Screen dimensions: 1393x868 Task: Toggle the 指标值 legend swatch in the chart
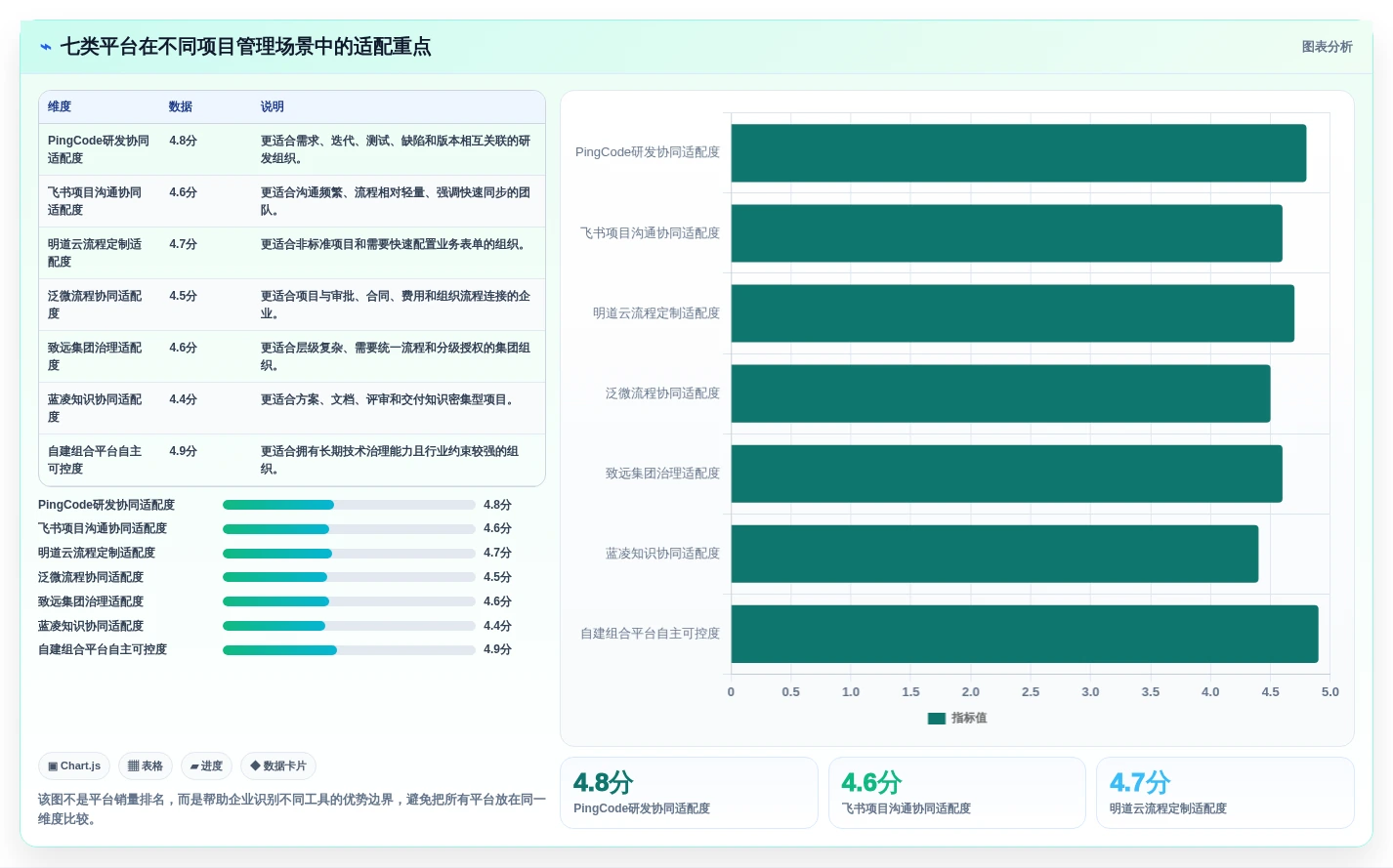936,719
